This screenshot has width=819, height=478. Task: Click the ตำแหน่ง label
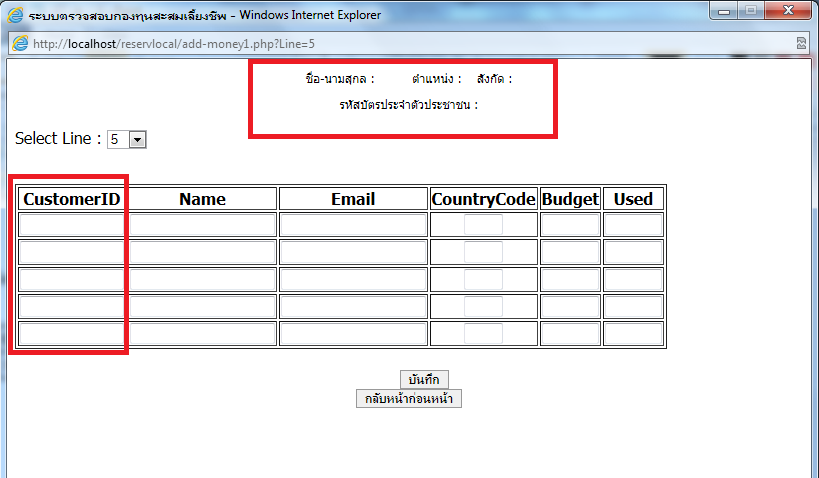[x=437, y=79]
